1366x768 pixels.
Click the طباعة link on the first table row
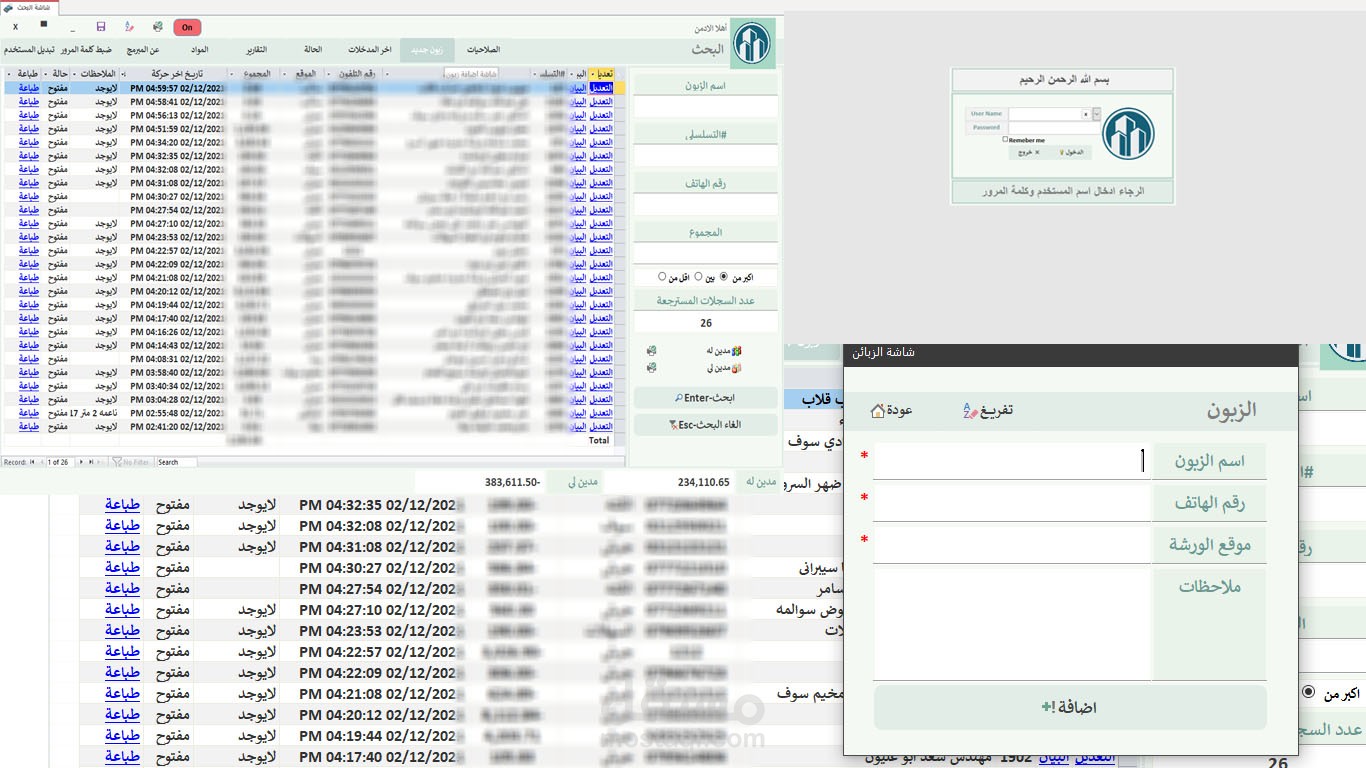click(x=27, y=88)
